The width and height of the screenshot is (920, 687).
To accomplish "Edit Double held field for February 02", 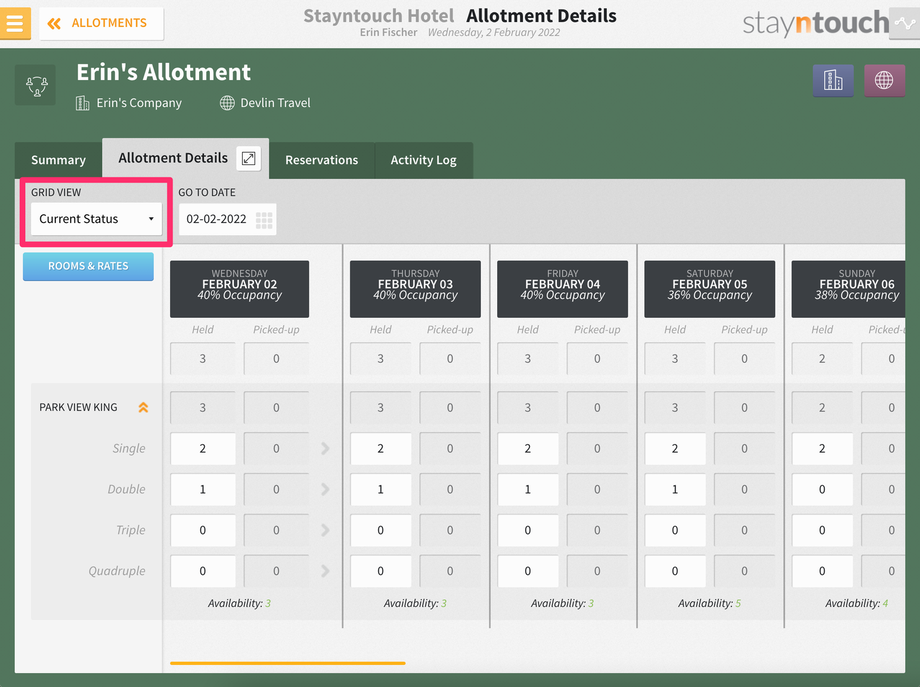I will pos(202,489).
